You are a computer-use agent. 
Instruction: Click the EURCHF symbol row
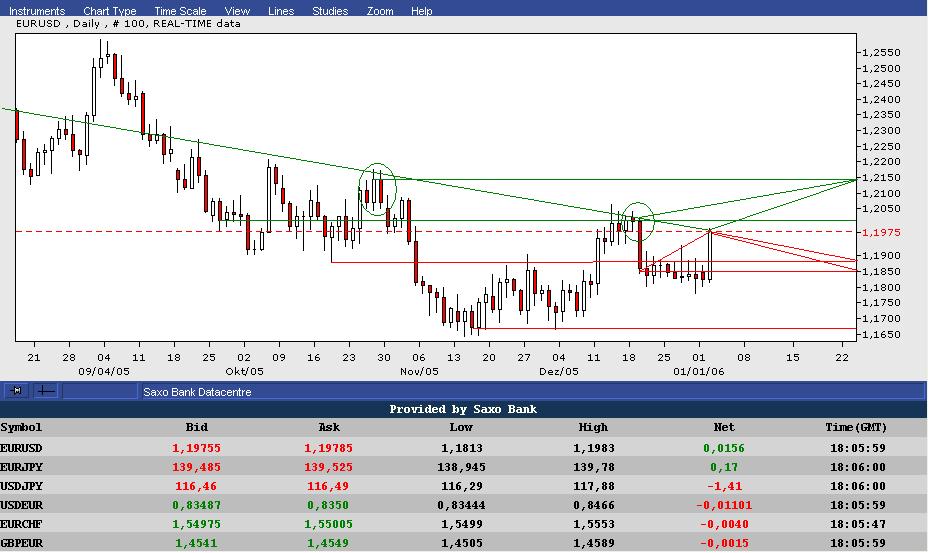(464, 524)
